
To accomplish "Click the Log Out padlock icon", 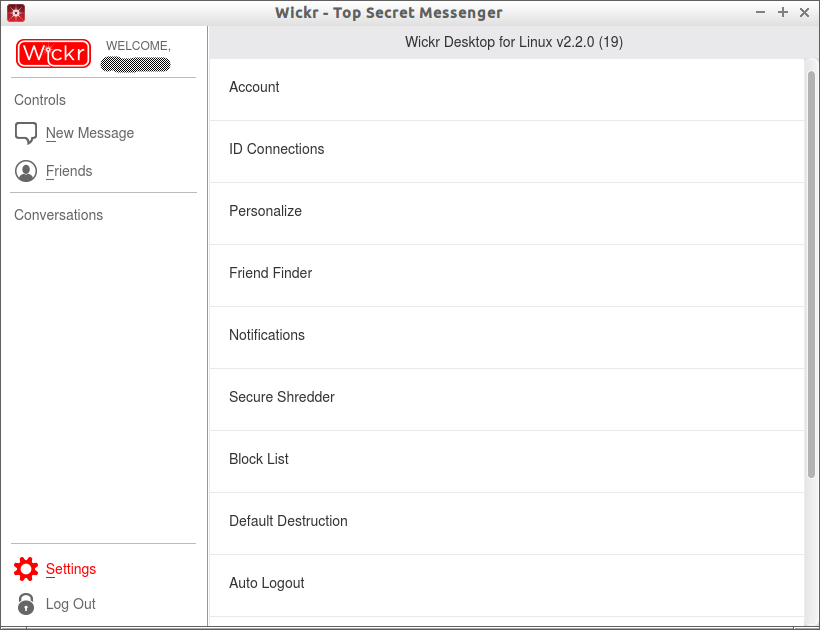I will point(26,604).
